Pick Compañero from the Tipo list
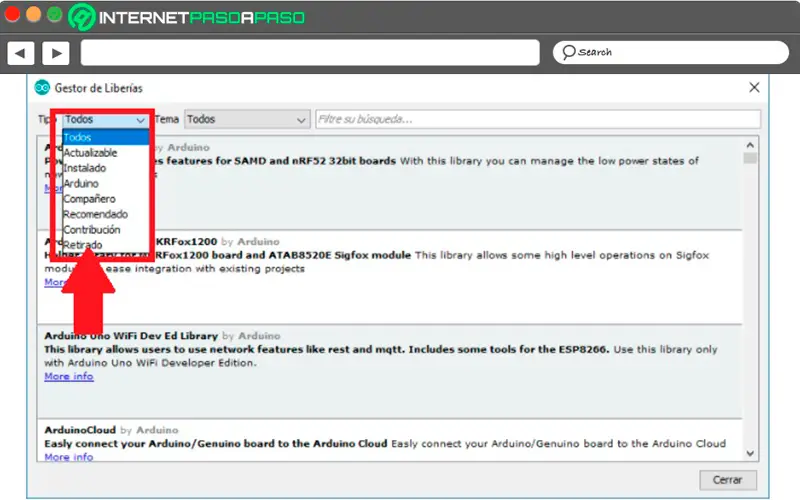This screenshot has height=500, width=800. coord(106,198)
